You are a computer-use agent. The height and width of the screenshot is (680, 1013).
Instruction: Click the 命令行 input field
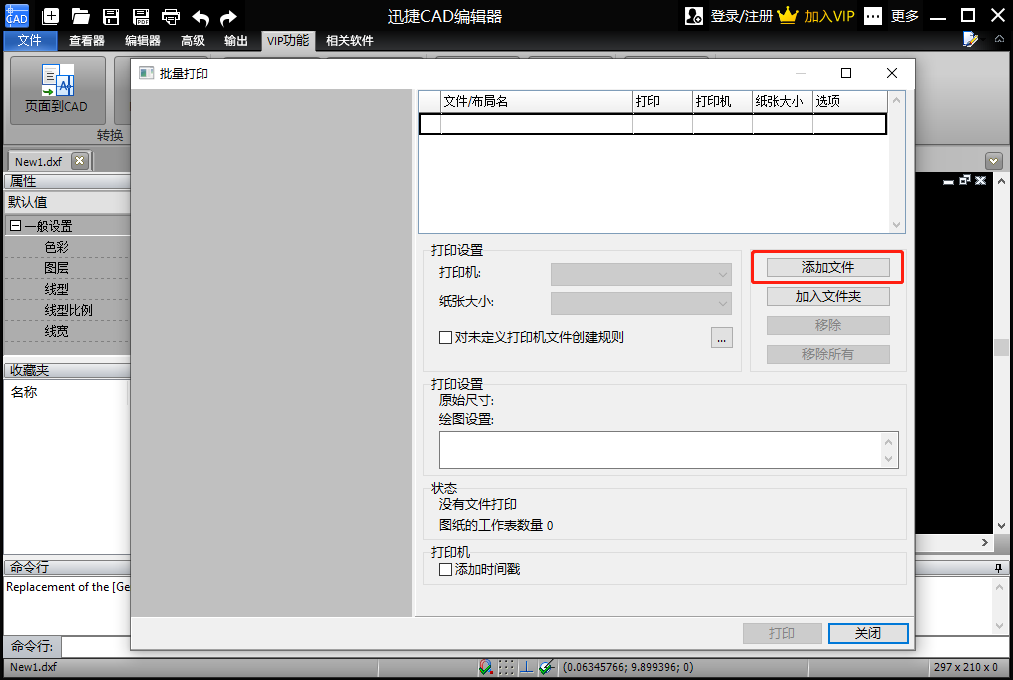(x=96, y=646)
